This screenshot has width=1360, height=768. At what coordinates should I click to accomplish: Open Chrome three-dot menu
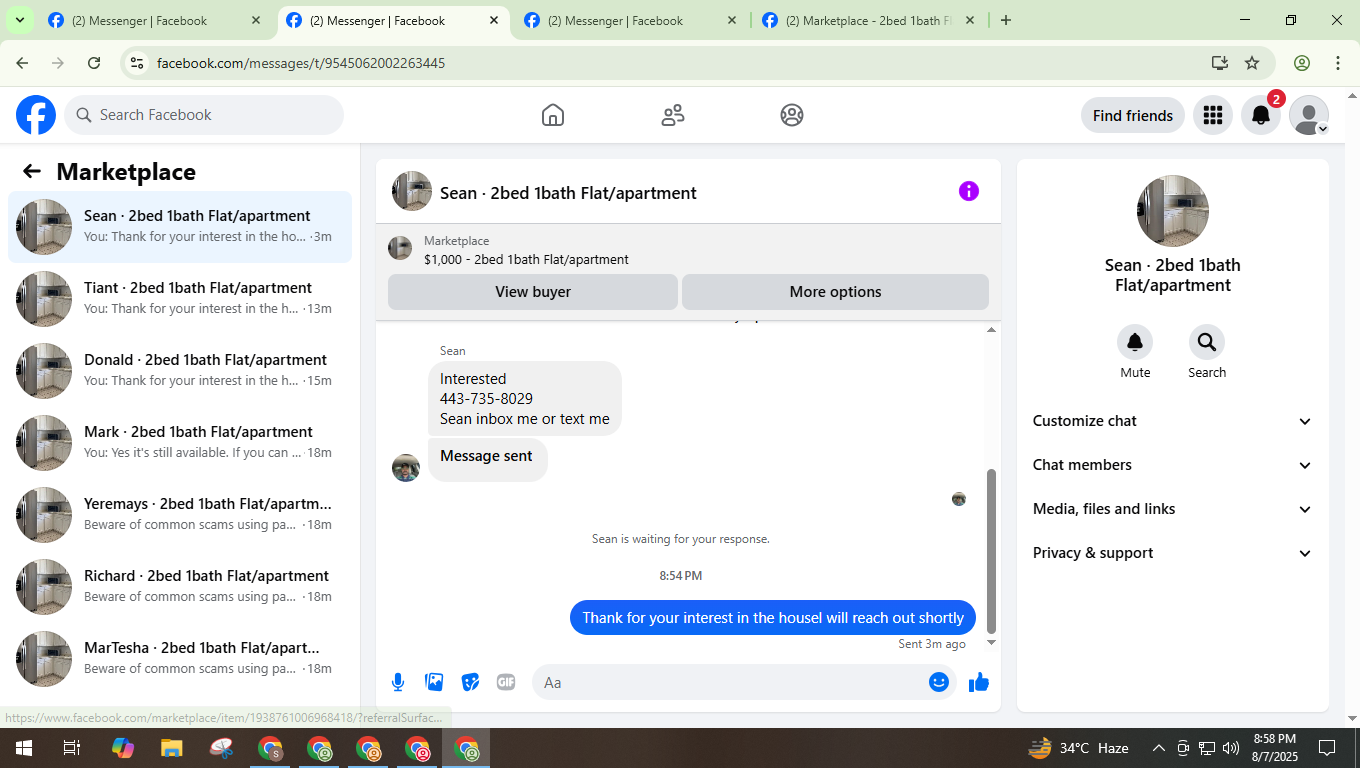tap(1338, 63)
